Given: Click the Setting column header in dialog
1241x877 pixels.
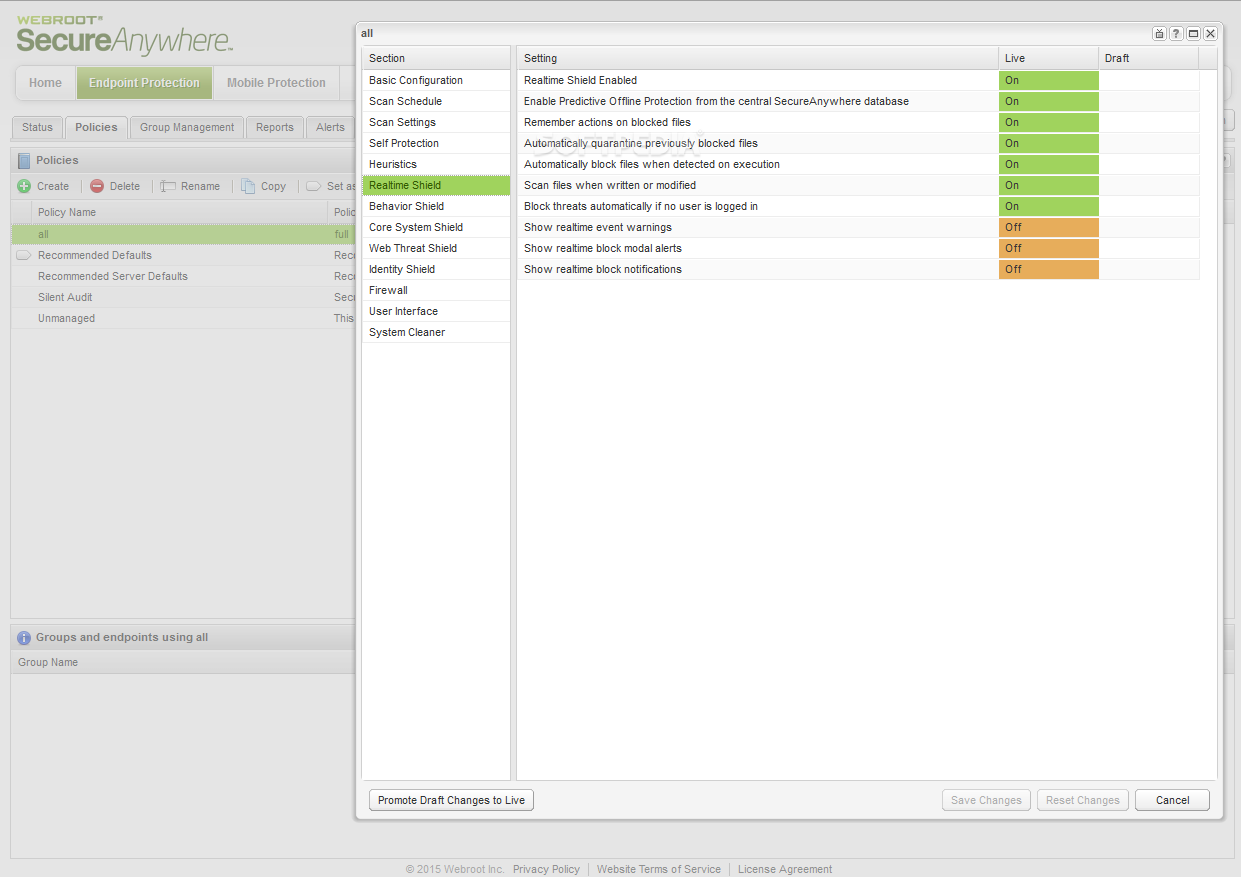Looking at the screenshot, I should tap(757, 58).
